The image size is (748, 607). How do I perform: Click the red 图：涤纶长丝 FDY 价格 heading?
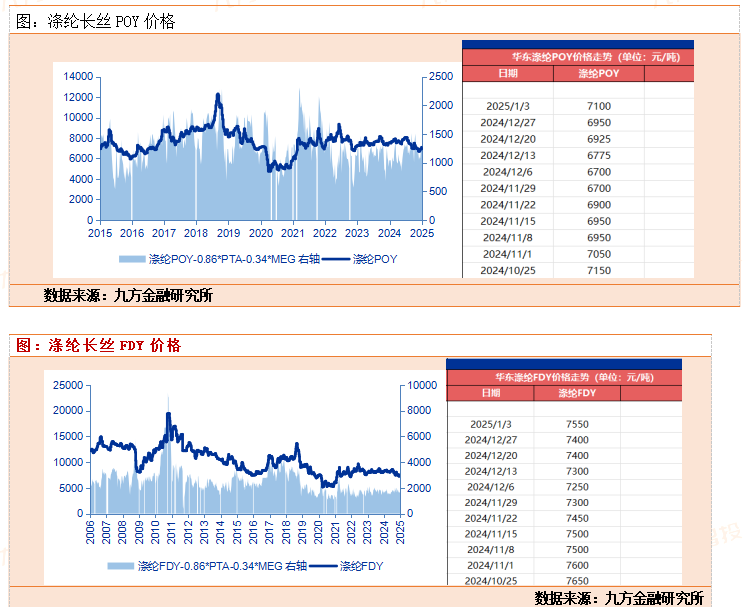pos(99,345)
